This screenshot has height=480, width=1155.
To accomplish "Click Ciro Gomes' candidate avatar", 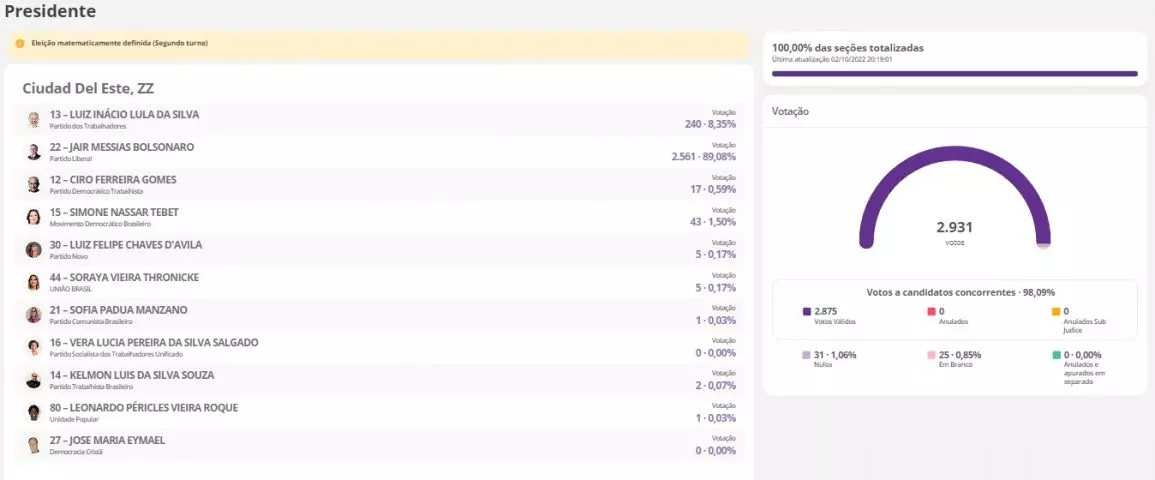I will [x=34, y=185].
